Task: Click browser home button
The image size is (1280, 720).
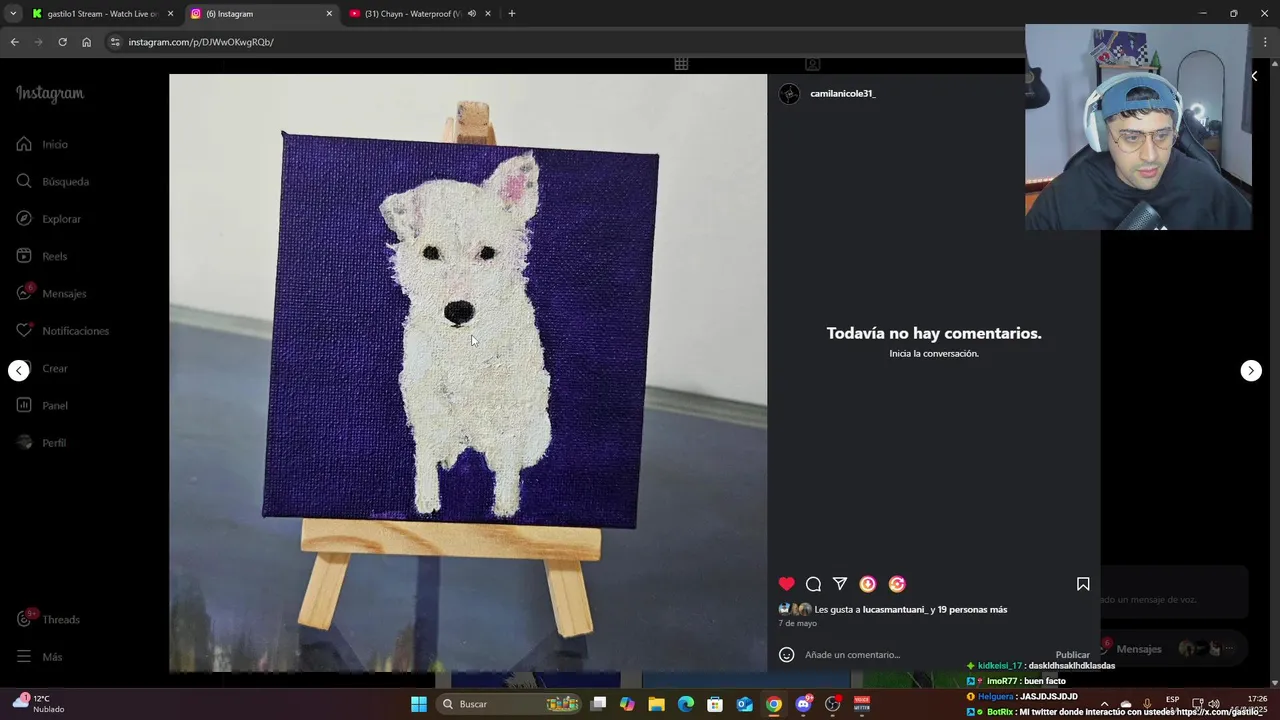Action: 86,42
